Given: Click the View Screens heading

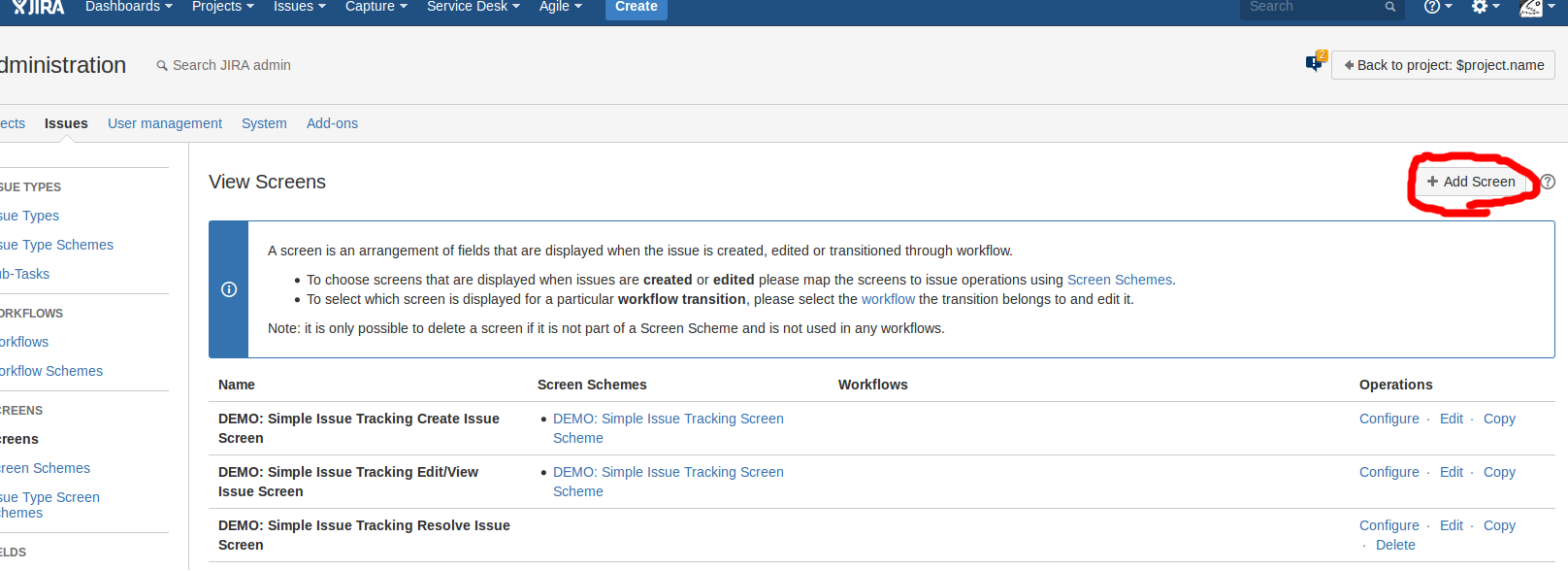Looking at the screenshot, I should [267, 182].
